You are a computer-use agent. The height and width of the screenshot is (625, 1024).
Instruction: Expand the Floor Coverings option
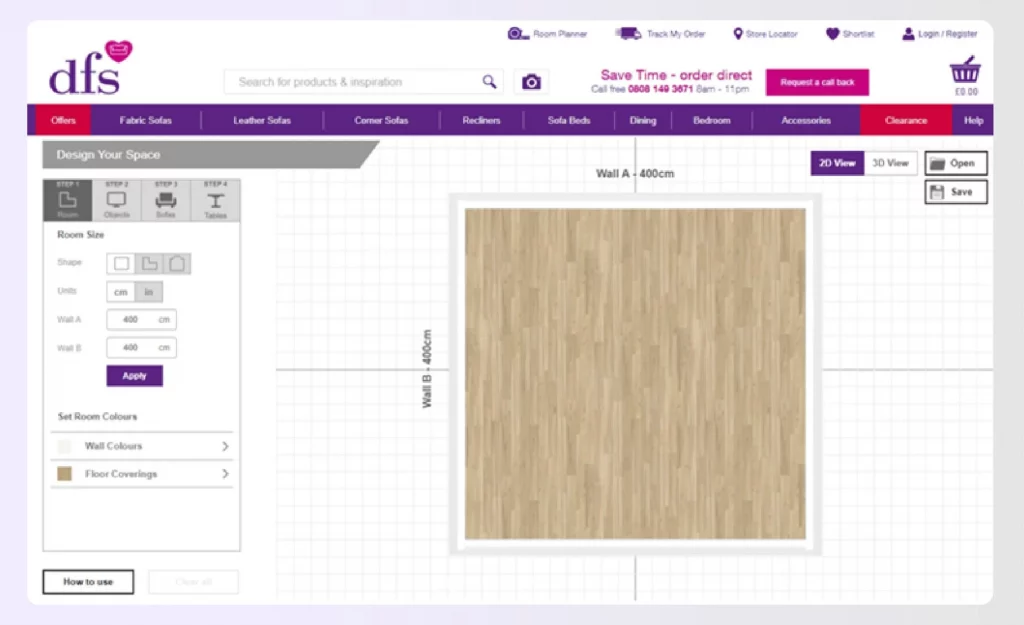[142, 474]
